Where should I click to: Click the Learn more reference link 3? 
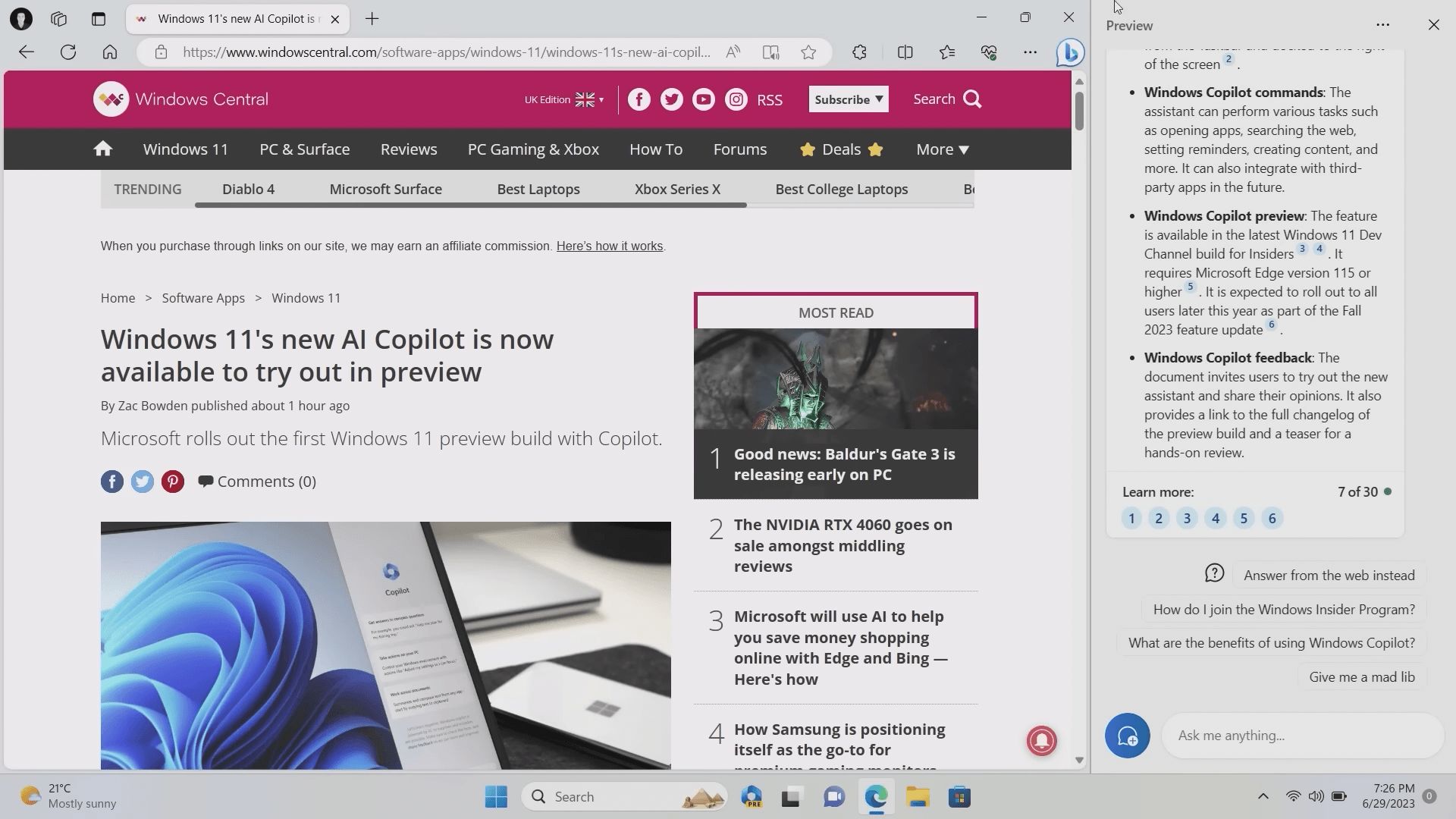click(x=1187, y=518)
